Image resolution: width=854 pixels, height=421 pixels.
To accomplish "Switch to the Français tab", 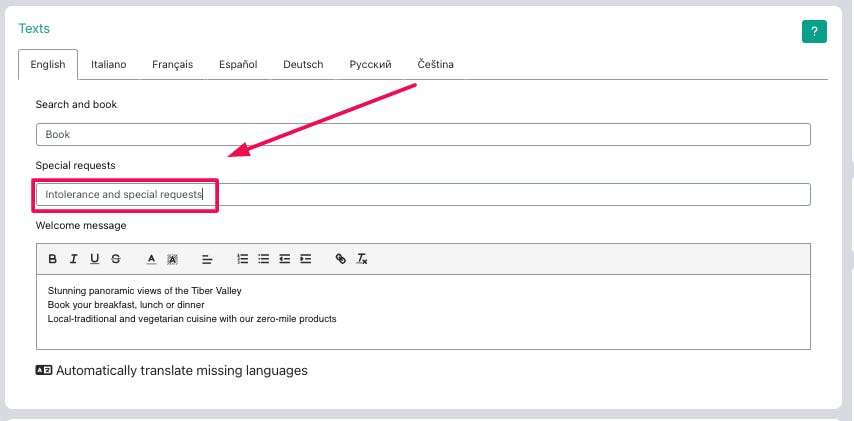I will [x=173, y=65].
